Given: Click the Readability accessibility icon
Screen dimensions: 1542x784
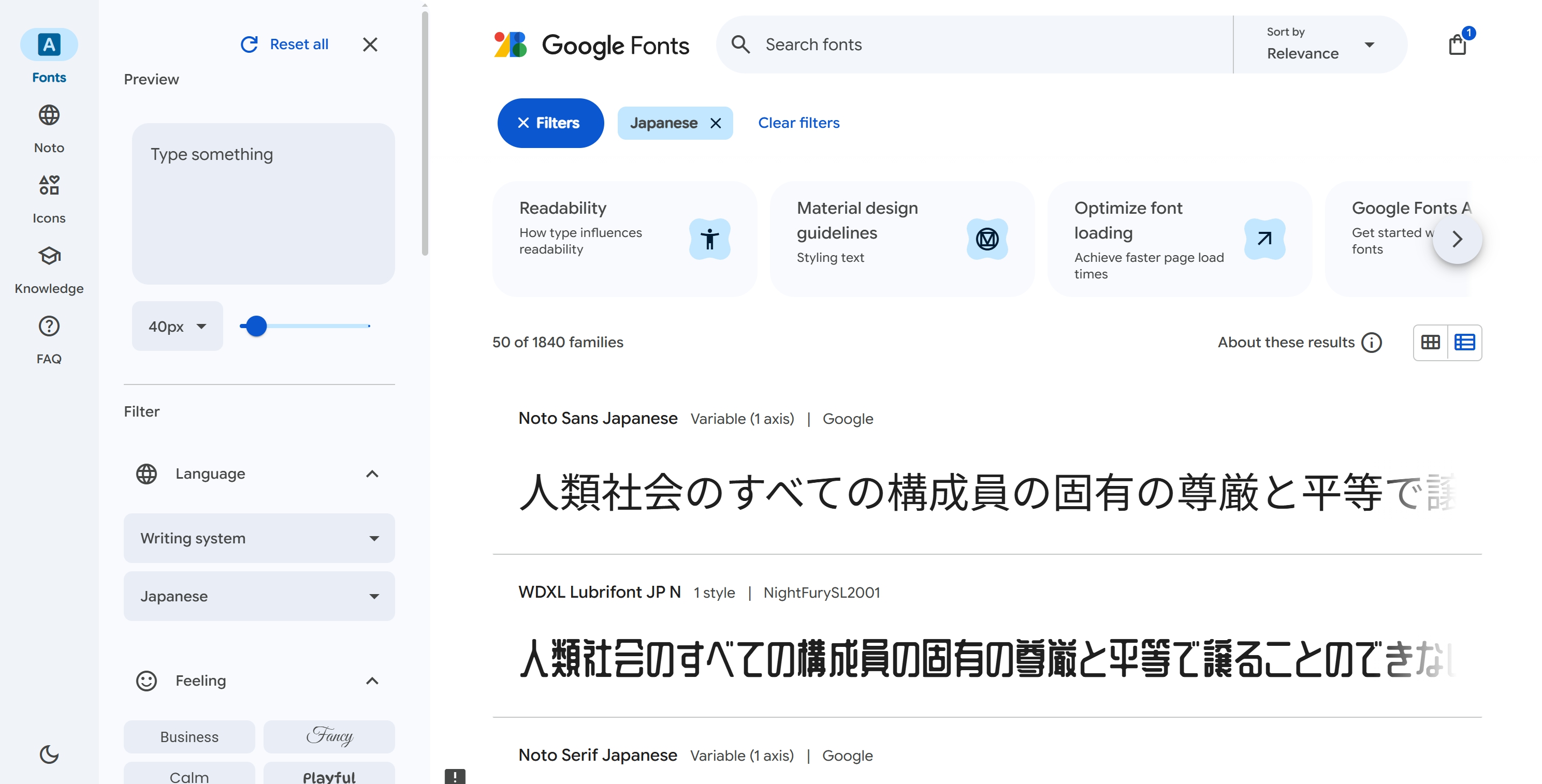Looking at the screenshot, I should tap(709, 239).
